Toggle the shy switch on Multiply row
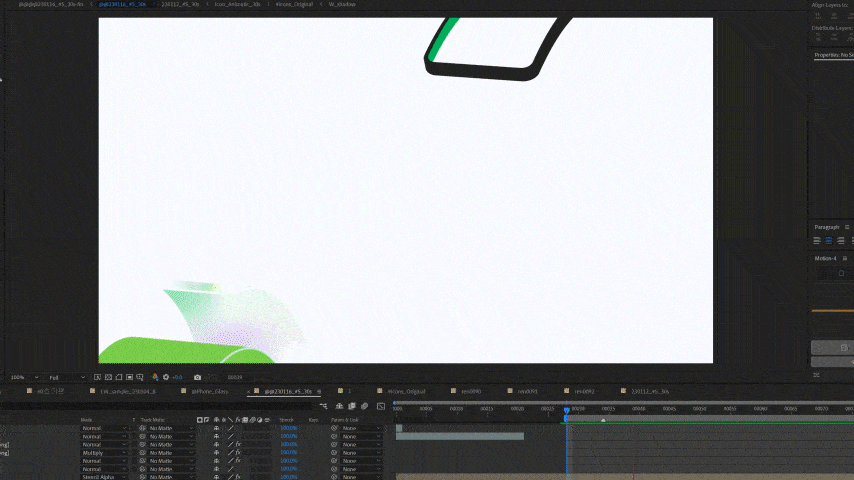This screenshot has width=854, height=480. point(216,453)
